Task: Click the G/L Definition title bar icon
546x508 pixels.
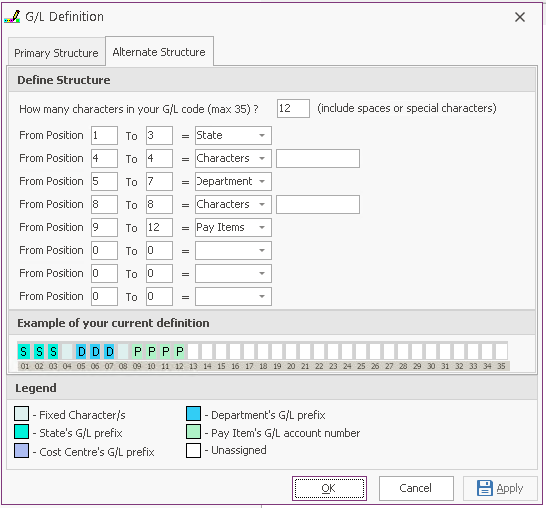Action: point(13,16)
